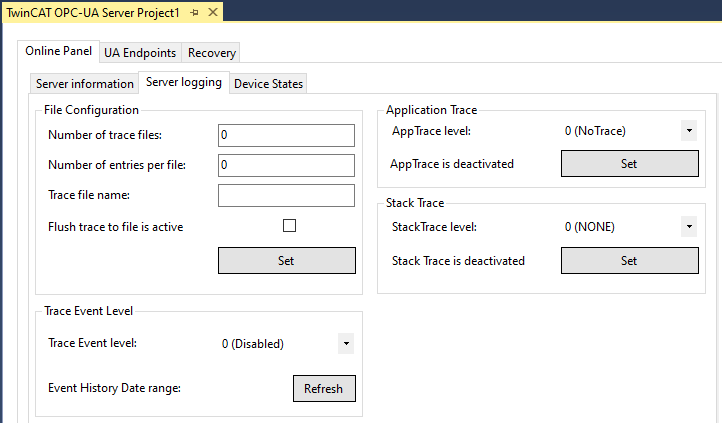The height and width of the screenshot is (423, 722).
Task: Click the 'Stack Trace' group title
Action: point(415,203)
